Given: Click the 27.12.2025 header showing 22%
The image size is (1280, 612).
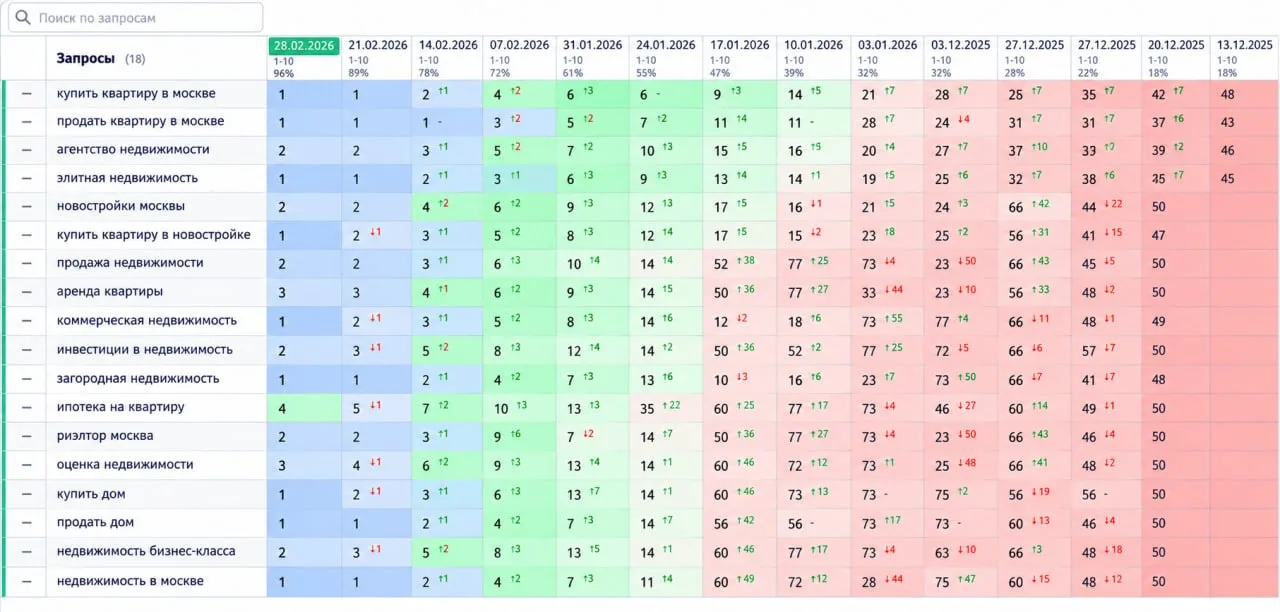Looking at the screenshot, I should 1106,58.
